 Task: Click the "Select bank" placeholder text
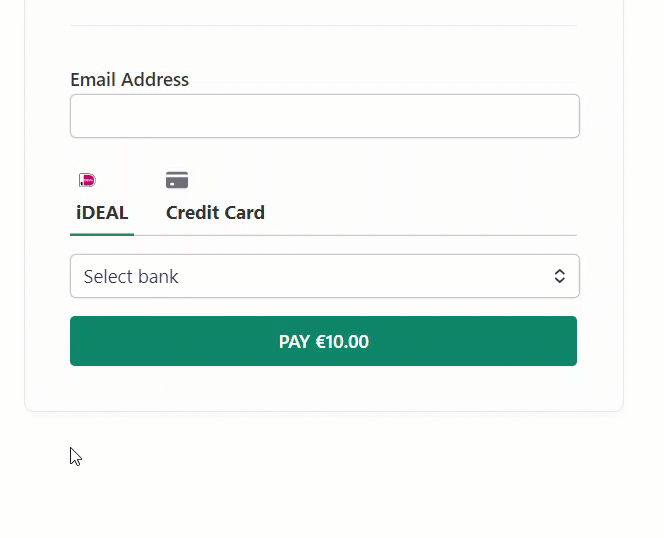131,277
